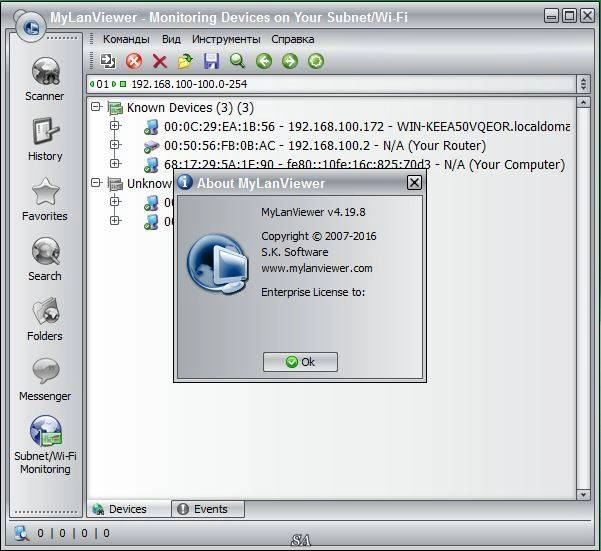Select device 192.168.100.172 WIN-KEEA50VQEOR row
601x551 pixels.
367,126
